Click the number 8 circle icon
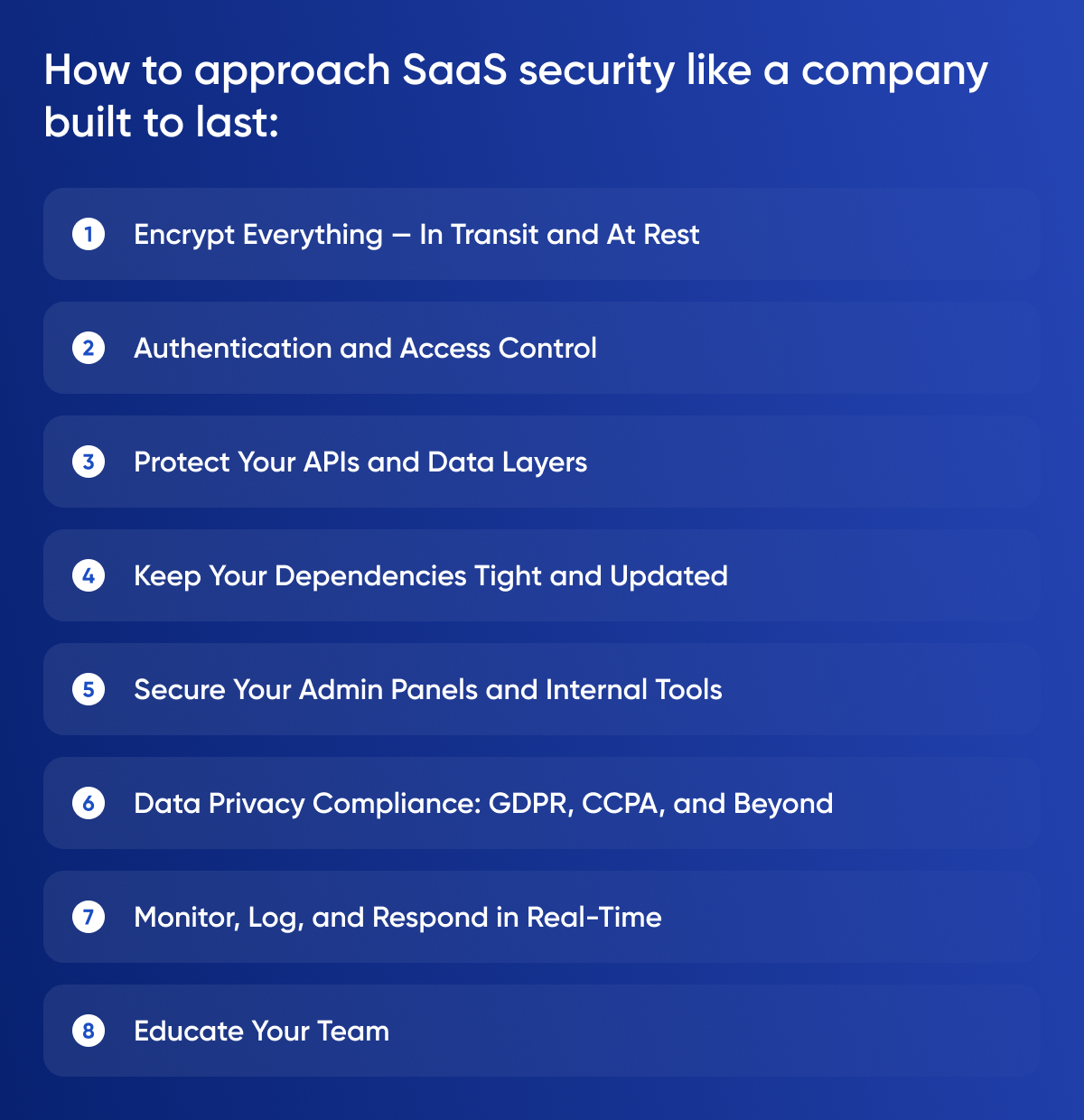Screen dimensions: 1084x1120 click(x=89, y=1031)
